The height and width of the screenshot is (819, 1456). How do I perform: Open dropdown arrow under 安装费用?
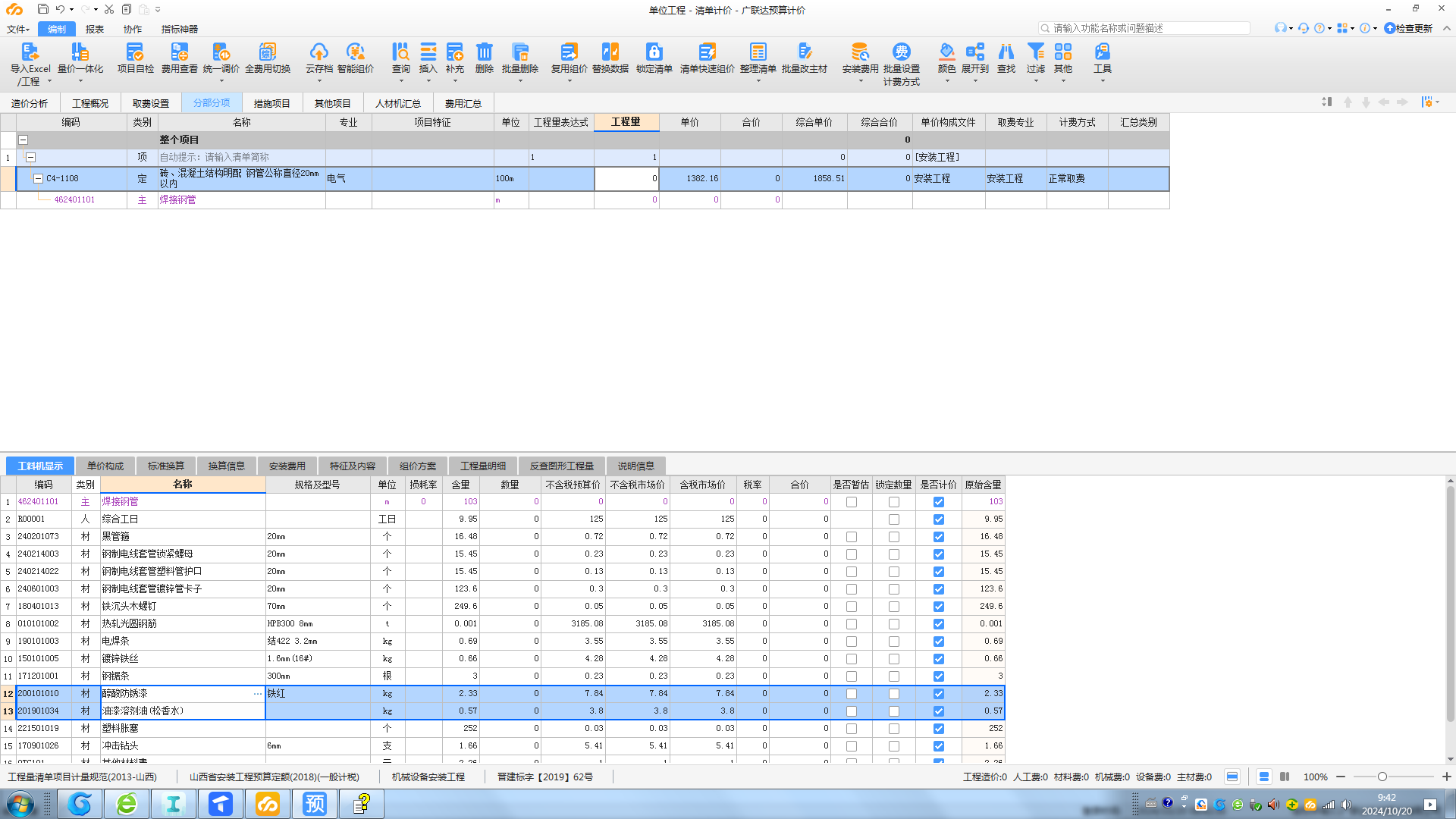pyautogui.click(x=861, y=80)
